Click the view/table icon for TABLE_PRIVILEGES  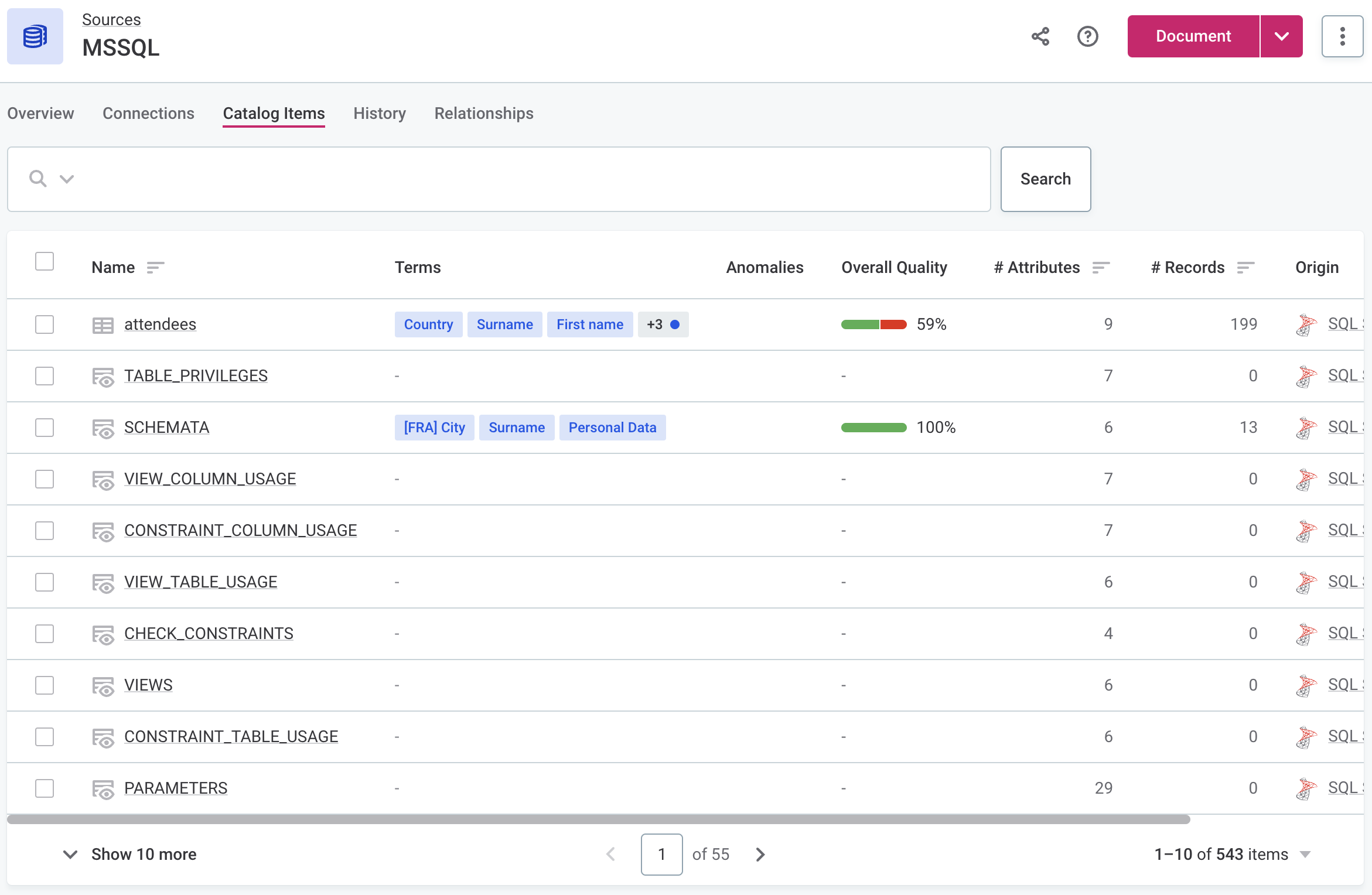pyautogui.click(x=104, y=376)
